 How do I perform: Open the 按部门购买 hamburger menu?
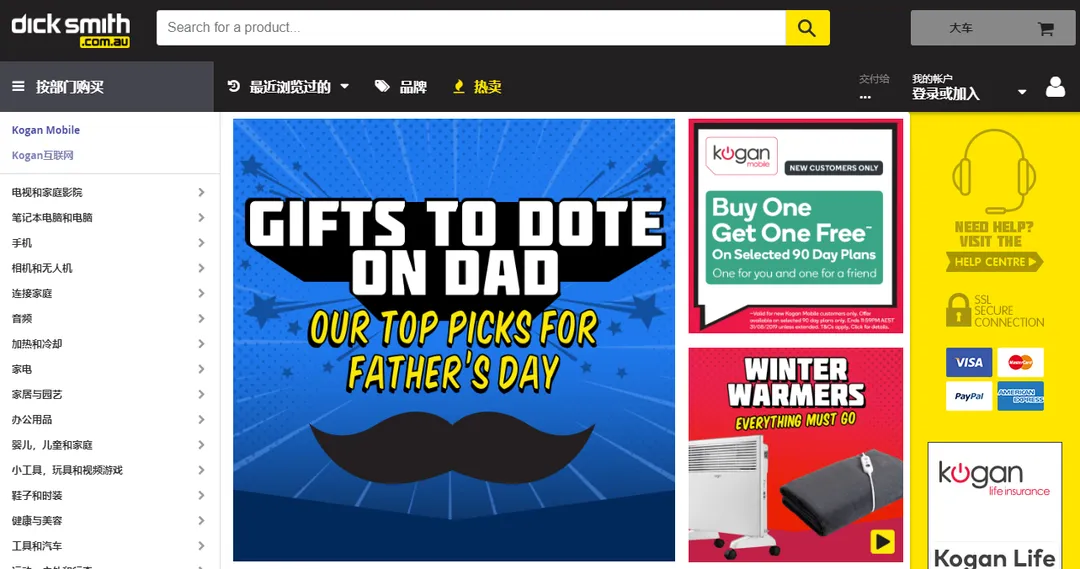(107, 87)
